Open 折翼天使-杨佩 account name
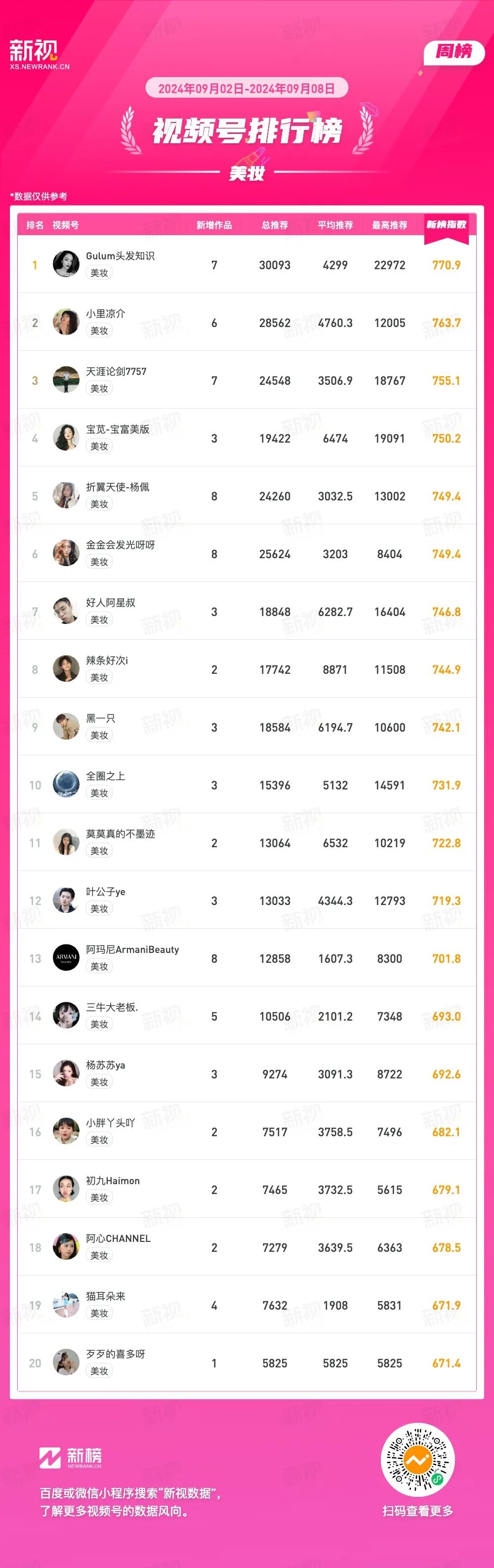 click(118, 487)
